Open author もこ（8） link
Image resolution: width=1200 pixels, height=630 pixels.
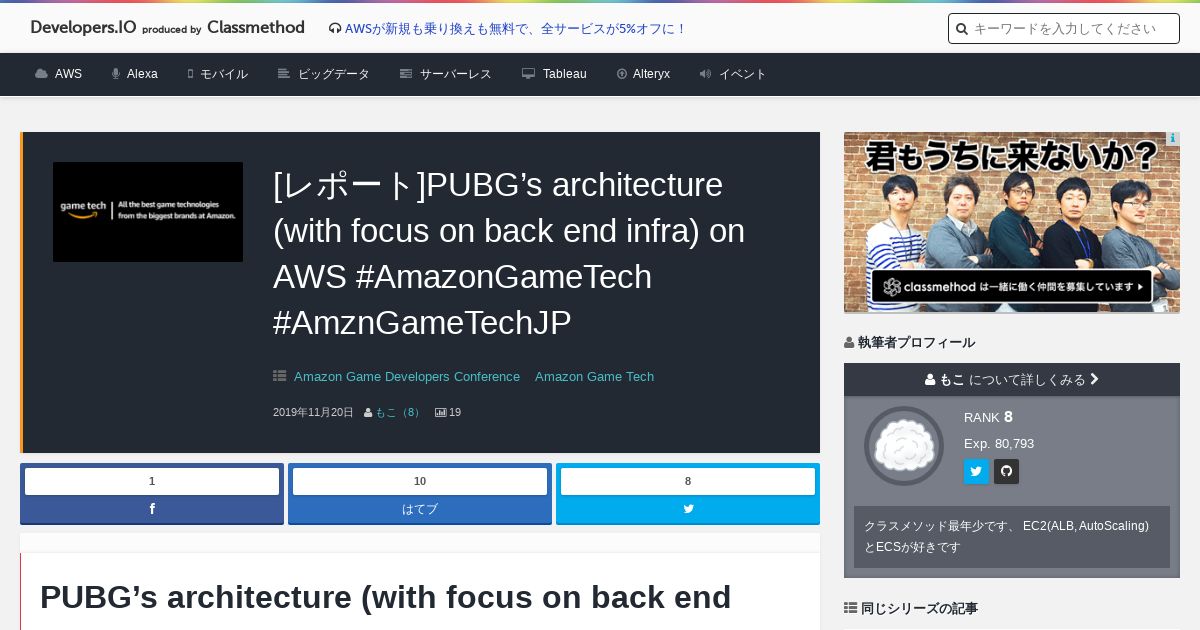pos(398,412)
